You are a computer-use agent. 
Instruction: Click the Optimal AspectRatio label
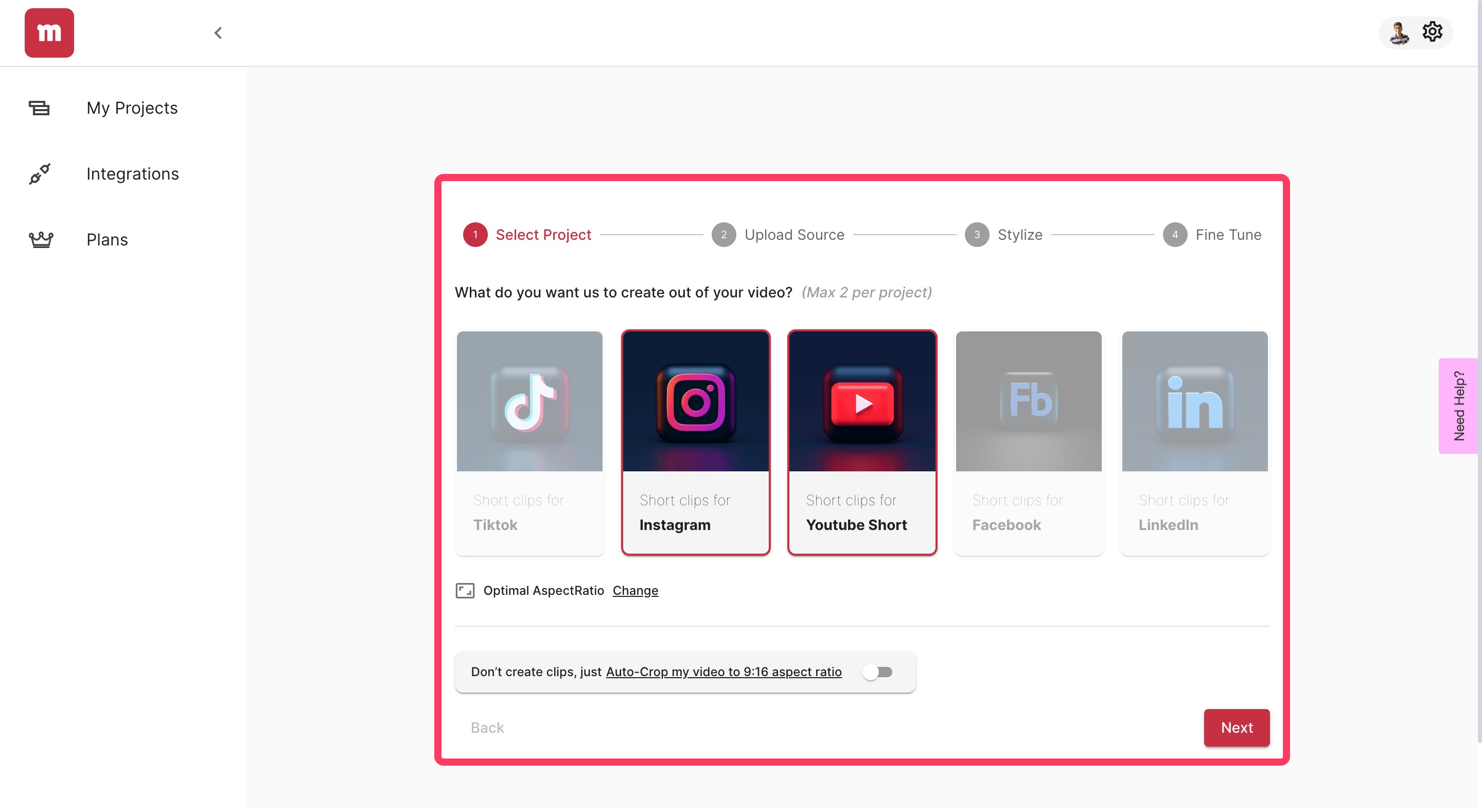point(543,591)
